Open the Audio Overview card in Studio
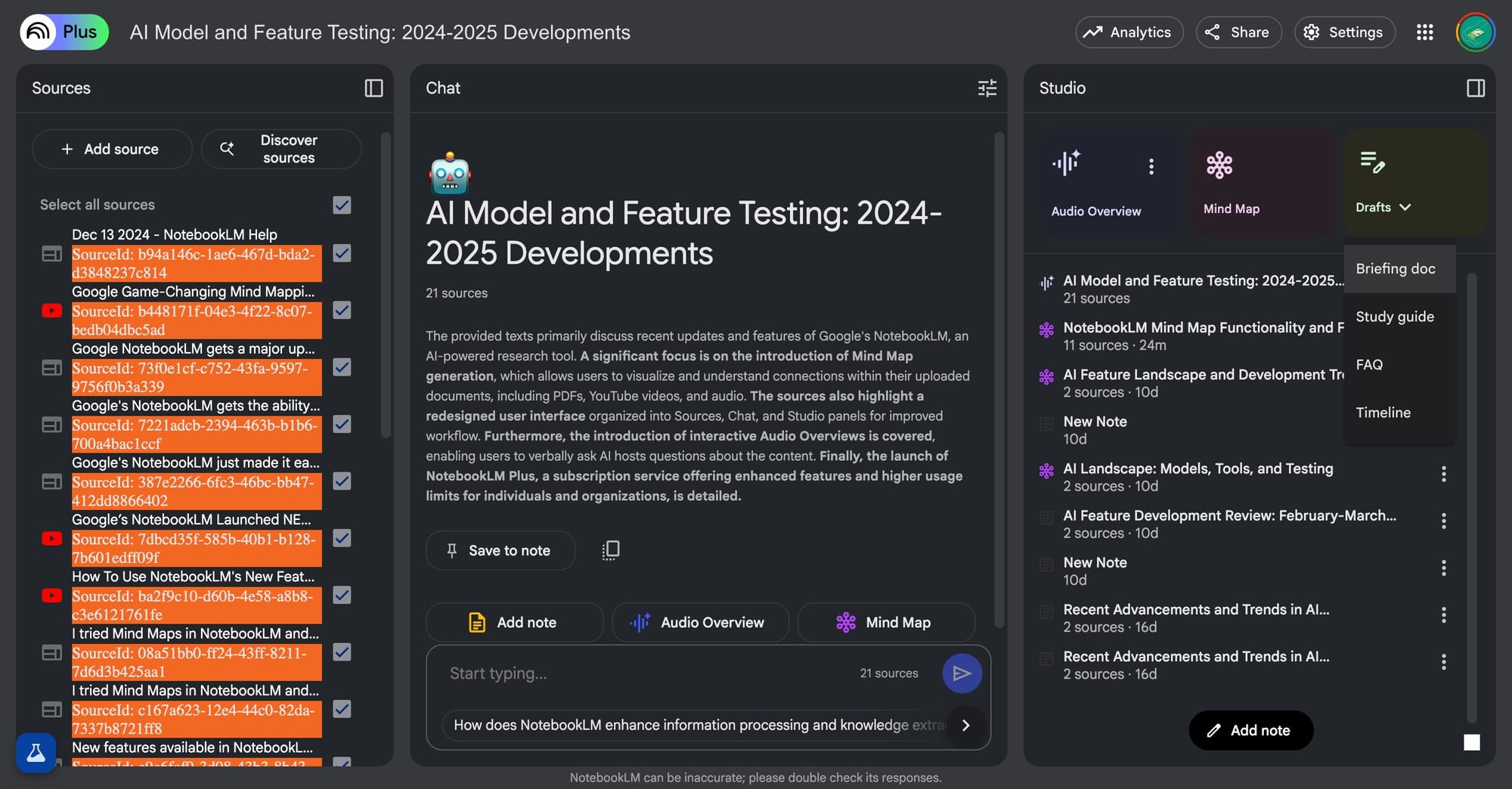This screenshot has height=789, width=1512. point(1110,184)
